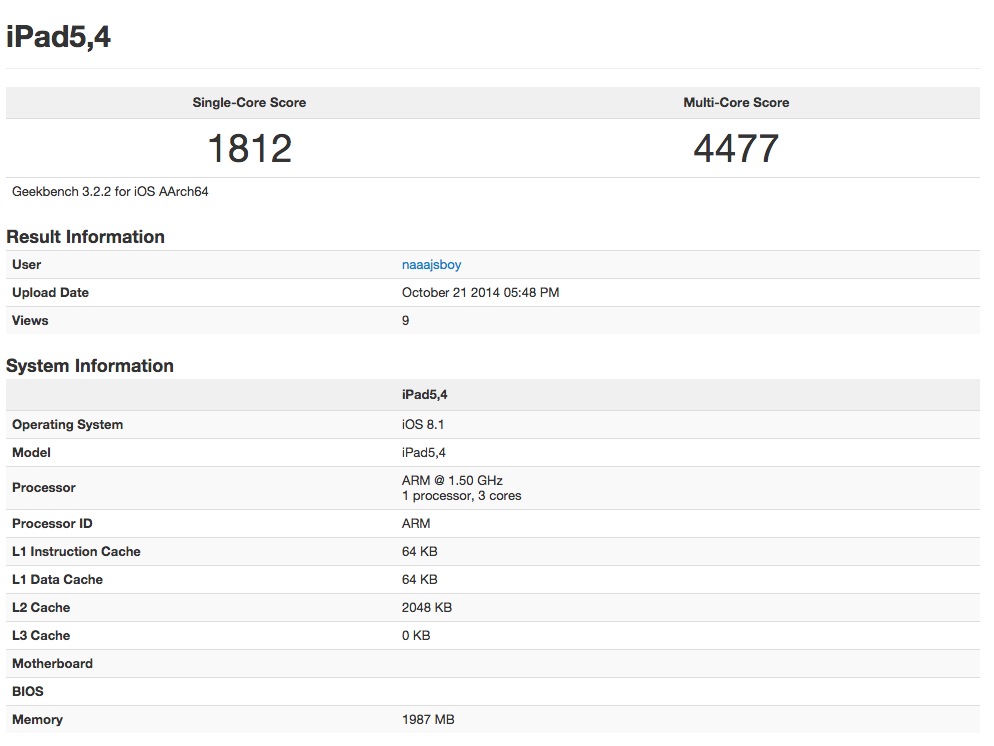Click the User row label
Viewport: 994px width, 746px height.
(x=27, y=265)
